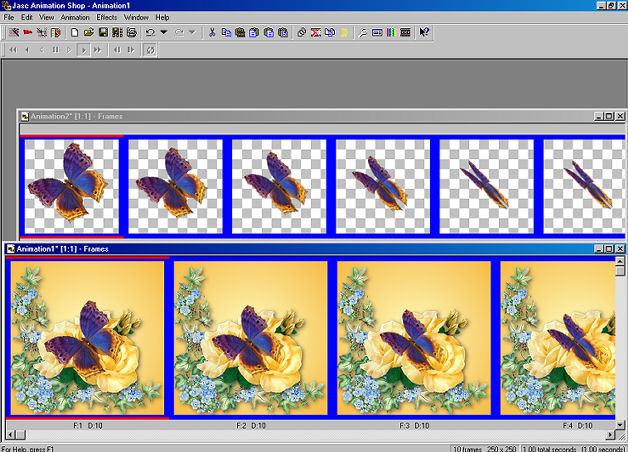This screenshot has height=452, width=628.
Task: Click the single-left-arrow playback button
Action: (x=27, y=50)
